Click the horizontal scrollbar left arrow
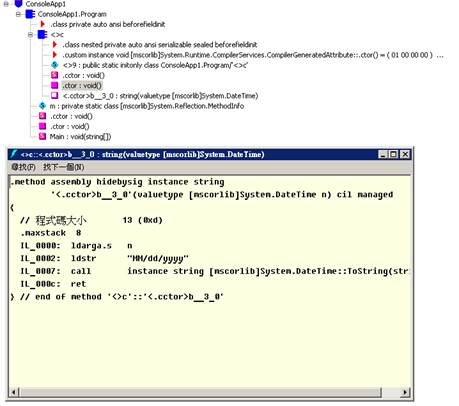The height and width of the screenshot is (406, 459). 14,392
